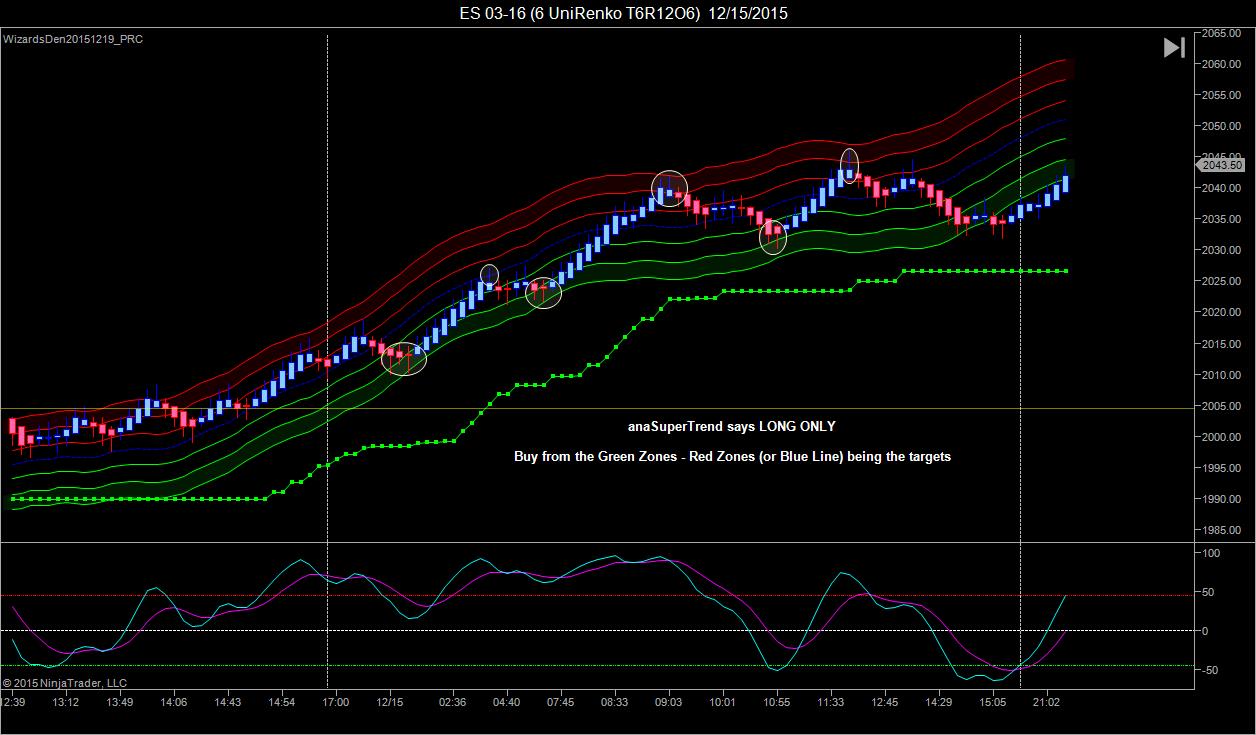
Task: Click the 2060.00 price axis label
Action: [x=1221, y=64]
